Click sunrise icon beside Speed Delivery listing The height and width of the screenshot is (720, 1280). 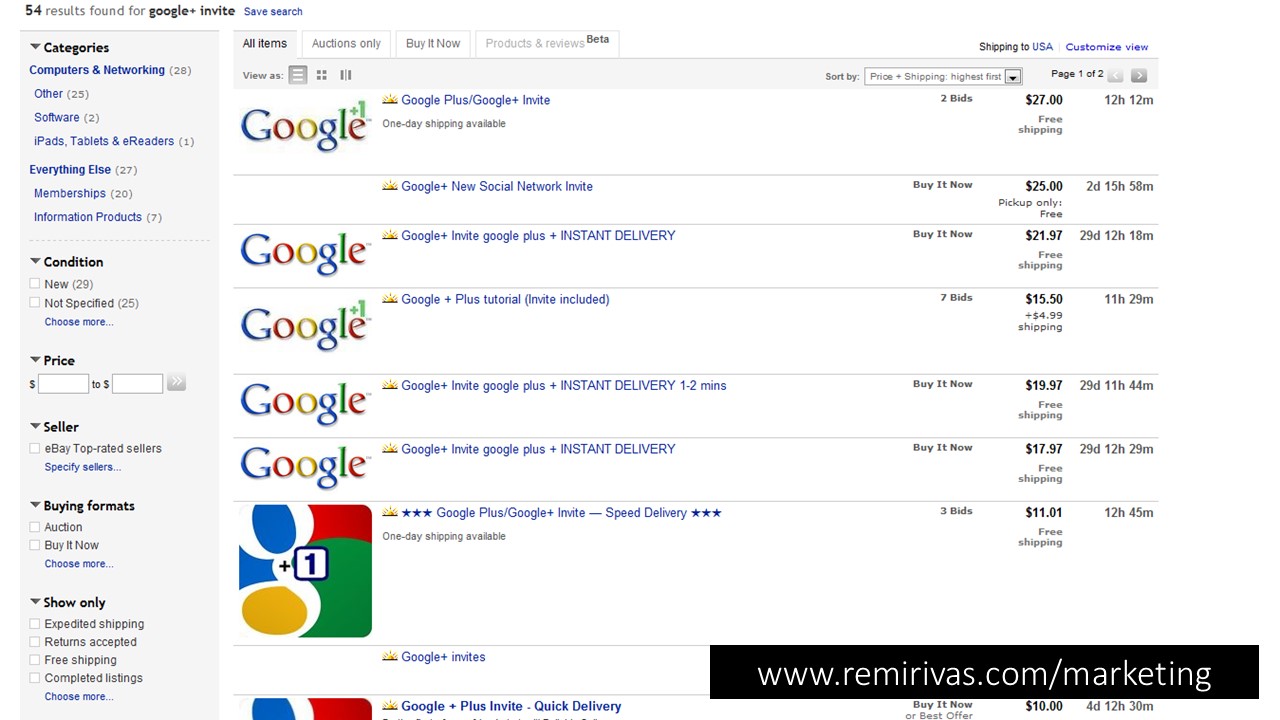tap(390, 513)
